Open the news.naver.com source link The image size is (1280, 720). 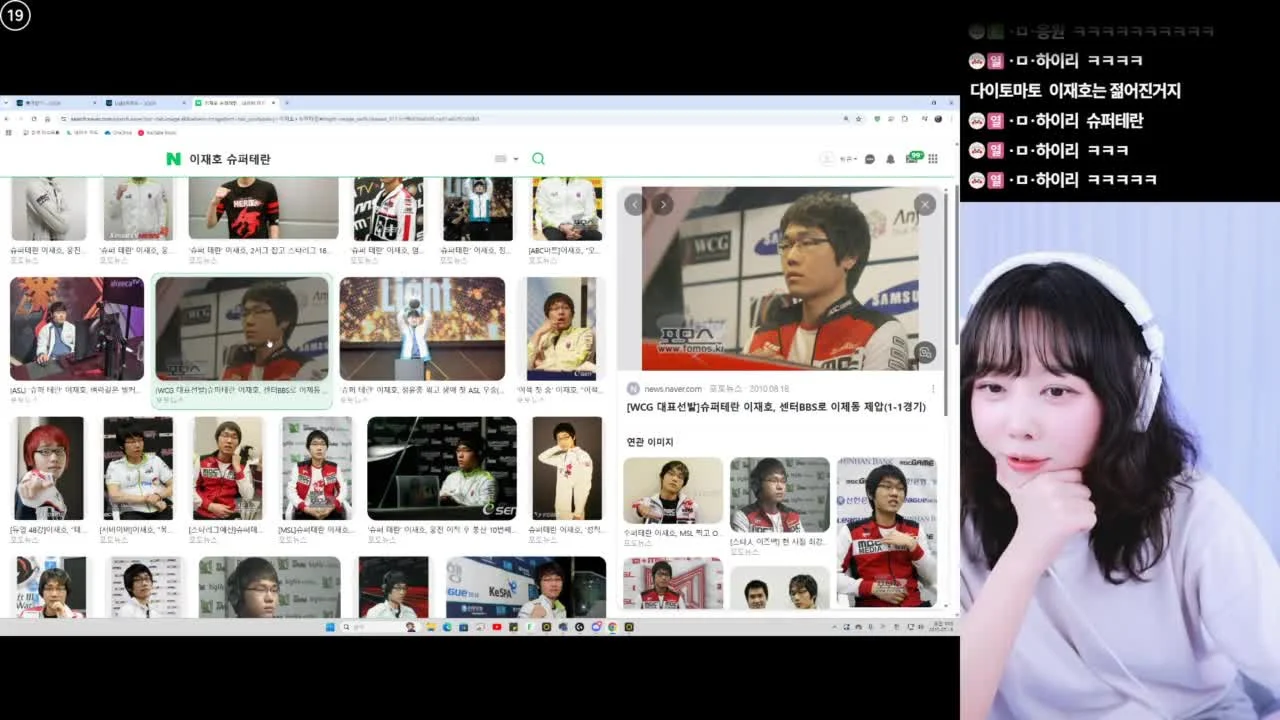(673, 388)
